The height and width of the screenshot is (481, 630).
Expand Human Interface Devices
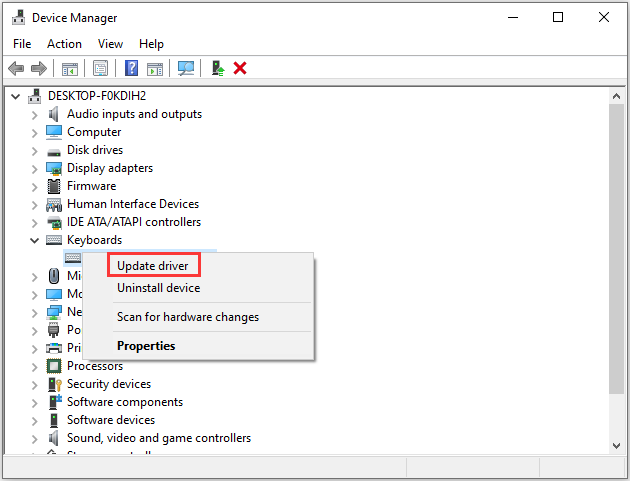35,205
